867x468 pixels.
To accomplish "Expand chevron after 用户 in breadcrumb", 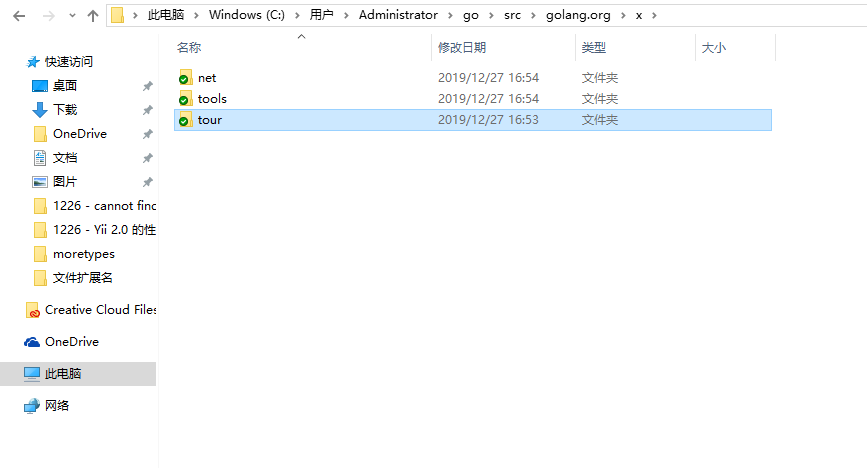I will (346, 15).
